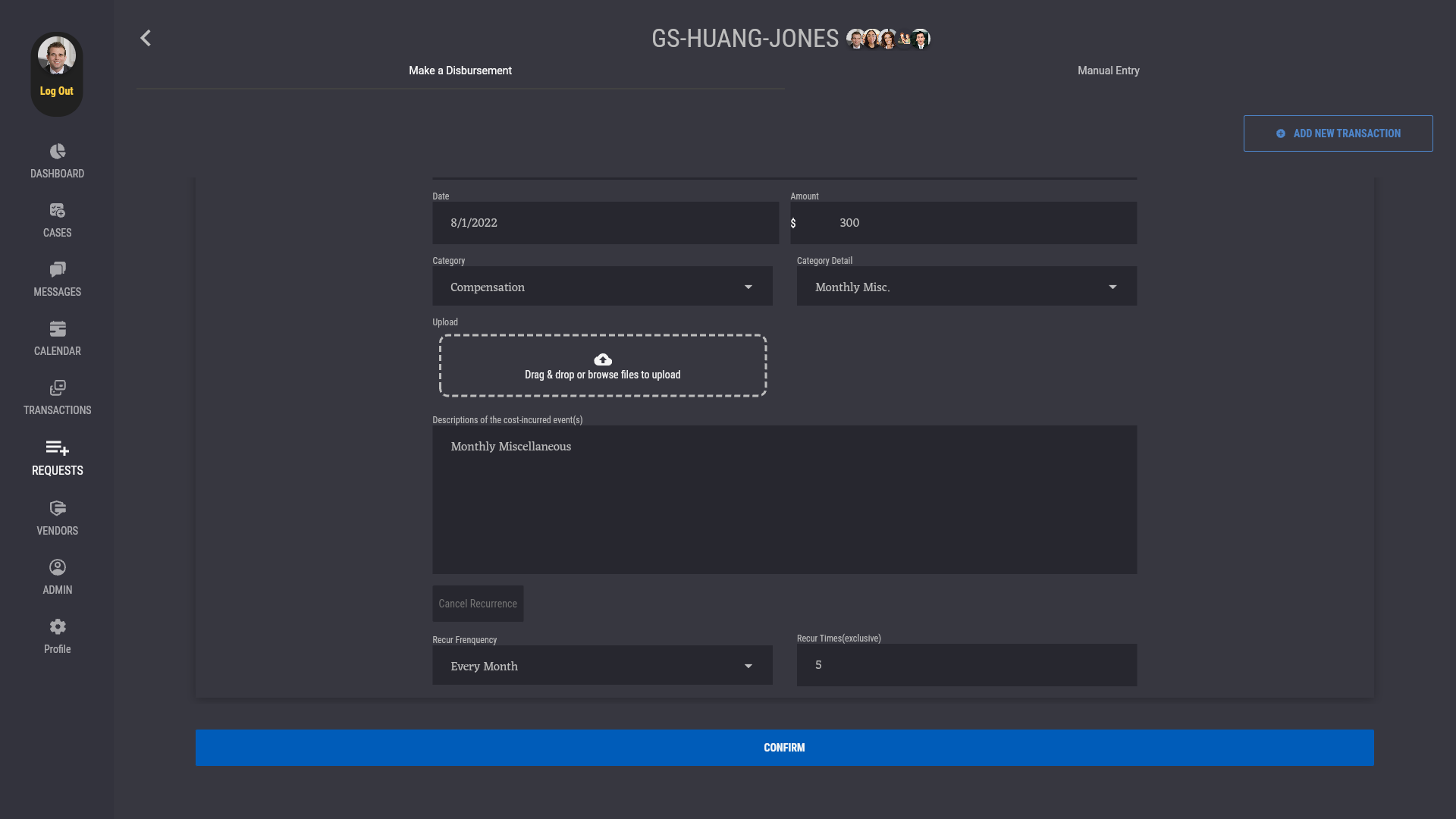Open Messages chat bubble icon
1456x819 pixels.
pos(58,270)
